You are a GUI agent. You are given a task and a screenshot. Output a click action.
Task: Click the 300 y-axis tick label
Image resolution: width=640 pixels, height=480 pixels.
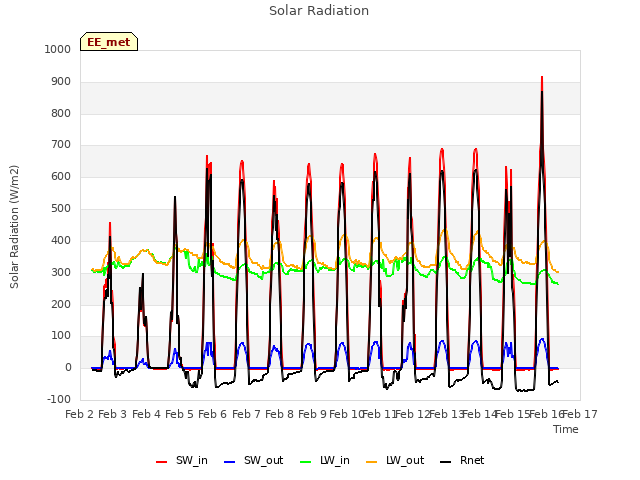61,272
